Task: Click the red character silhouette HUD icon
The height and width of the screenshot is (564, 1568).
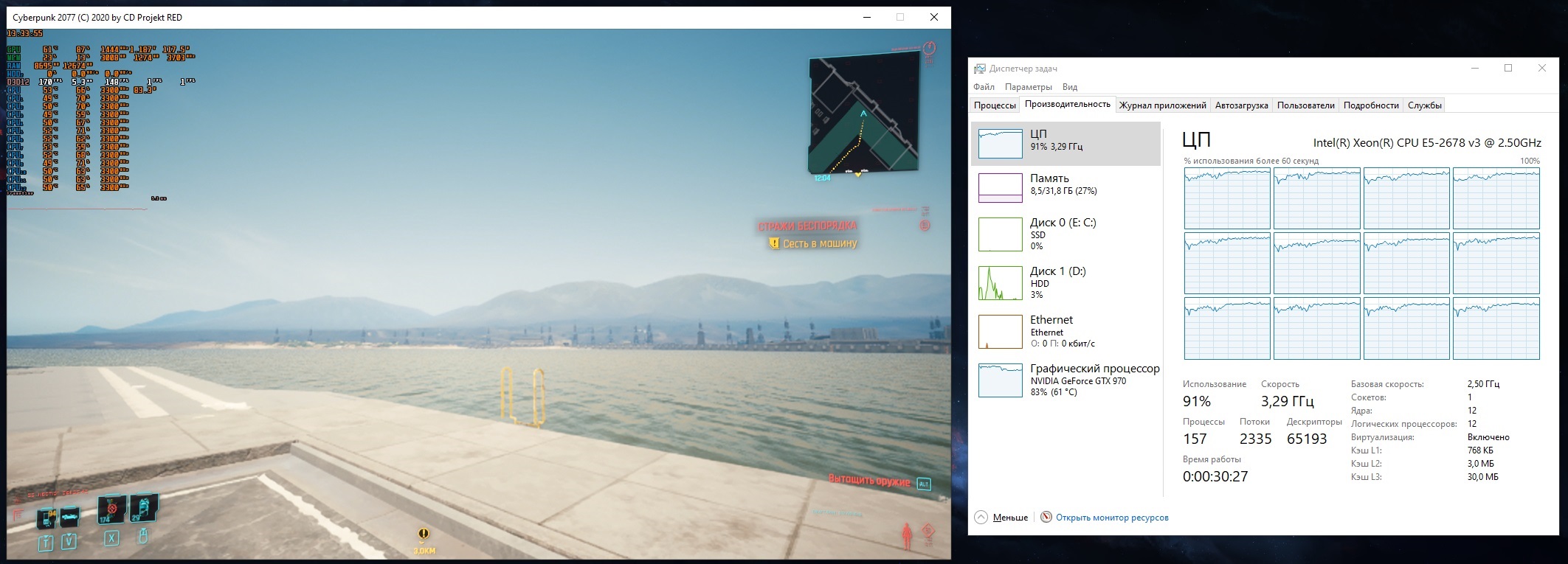Action: (907, 536)
